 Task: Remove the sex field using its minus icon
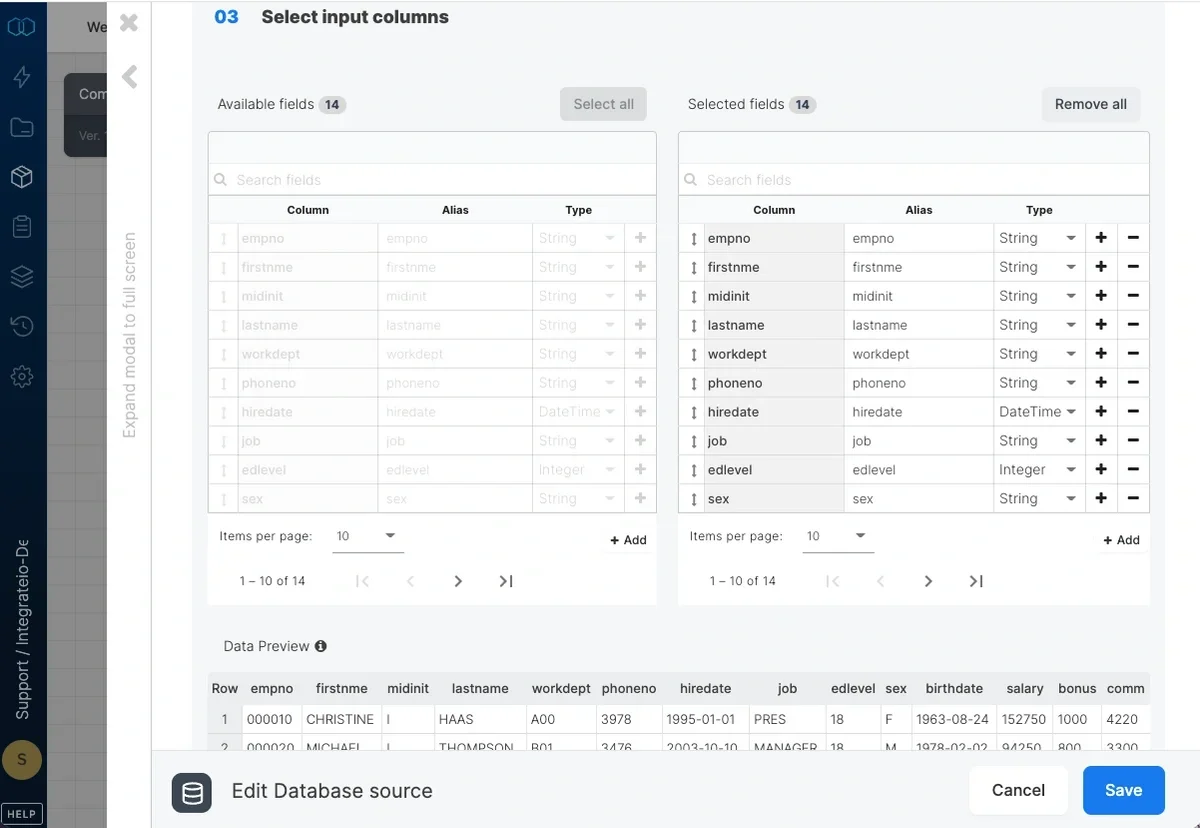tap(1134, 498)
